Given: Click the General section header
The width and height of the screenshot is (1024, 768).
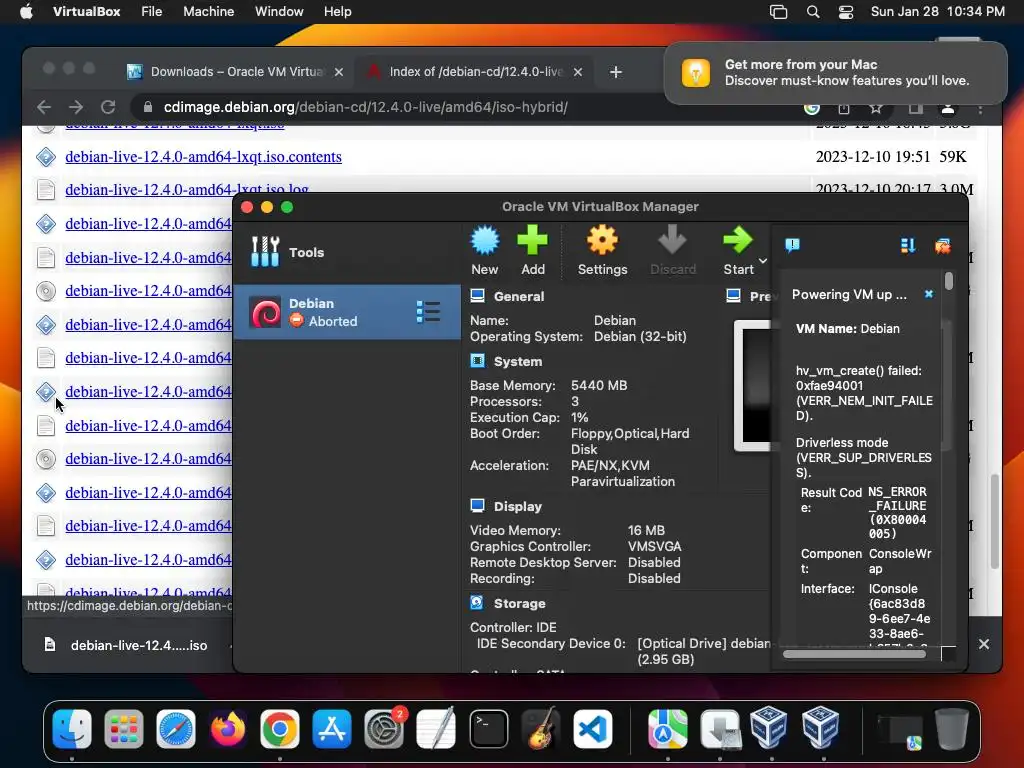Looking at the screenshot, I should (x=519, y=296).
